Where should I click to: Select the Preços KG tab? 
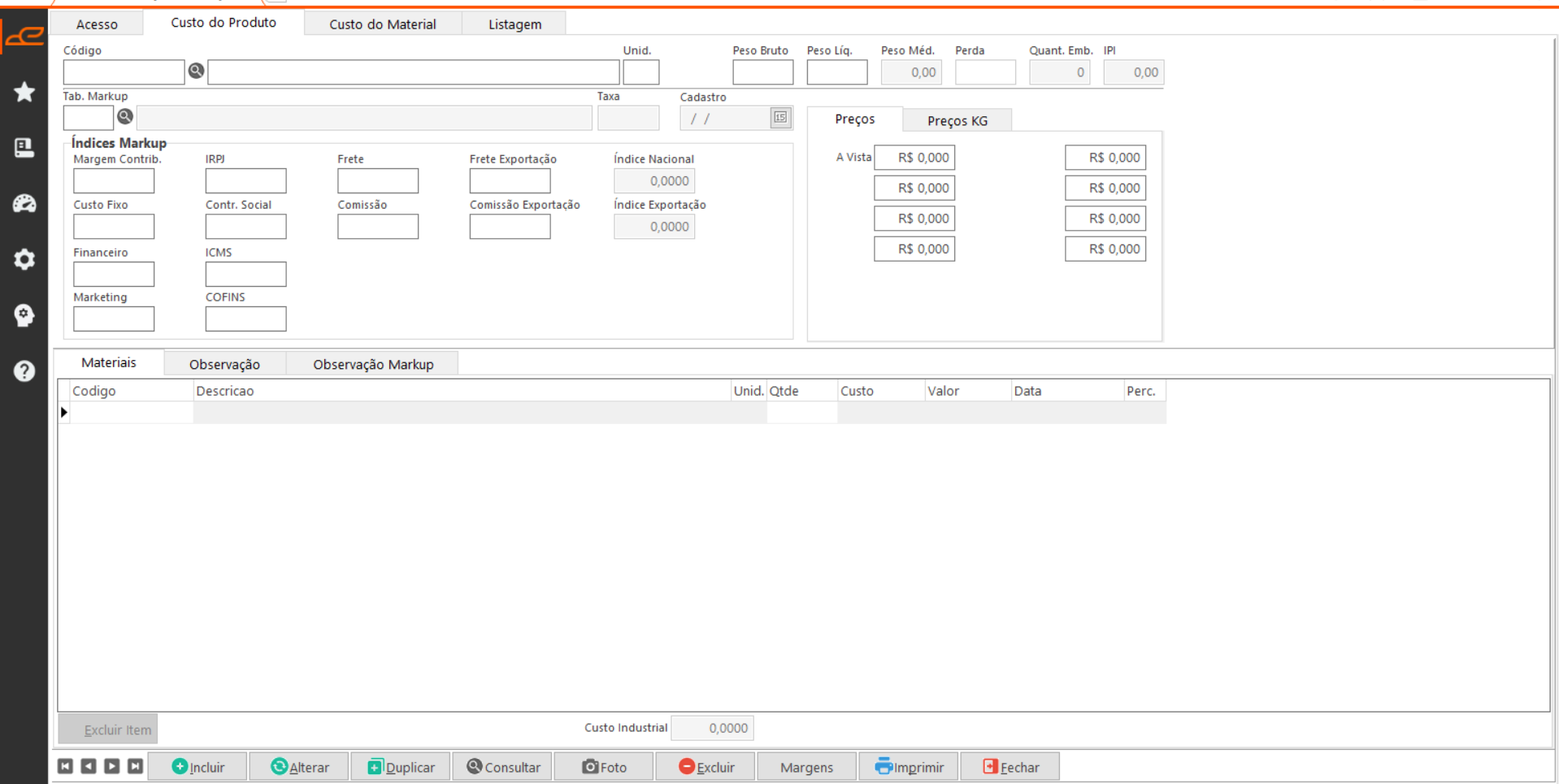point(957,121)
